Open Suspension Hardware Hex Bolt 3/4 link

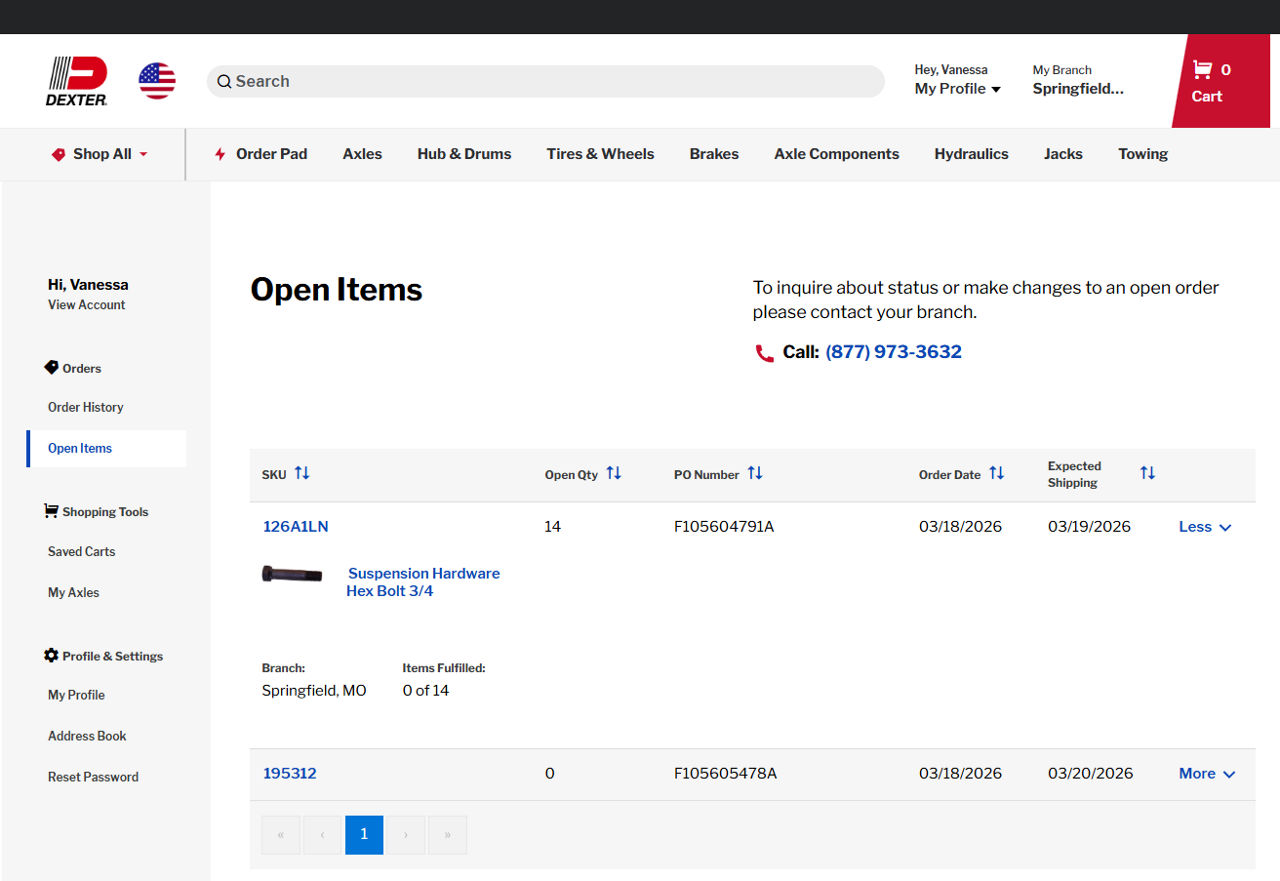tap(423, 582)
